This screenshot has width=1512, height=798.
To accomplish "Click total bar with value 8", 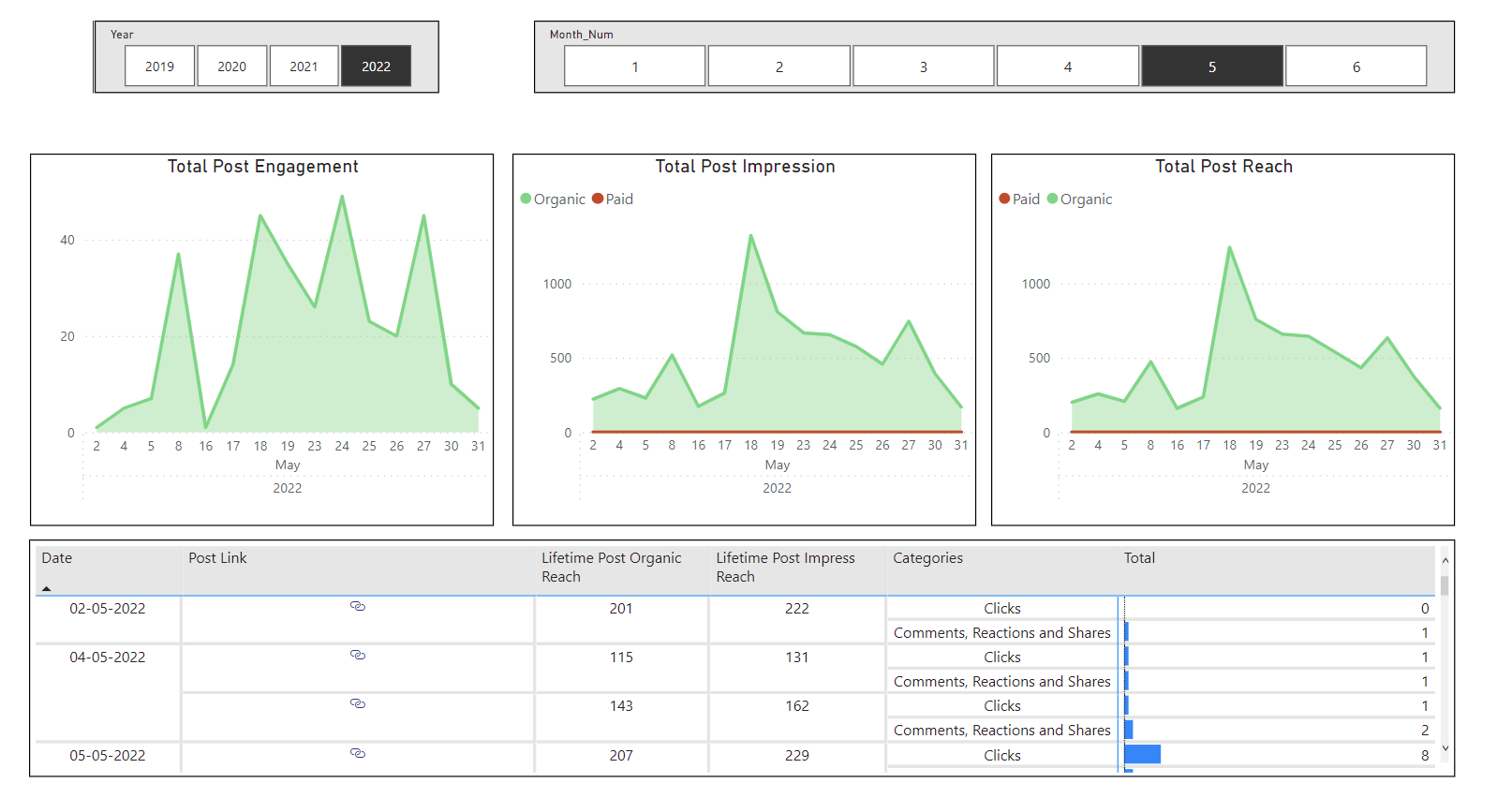I will pos(1143,754).
